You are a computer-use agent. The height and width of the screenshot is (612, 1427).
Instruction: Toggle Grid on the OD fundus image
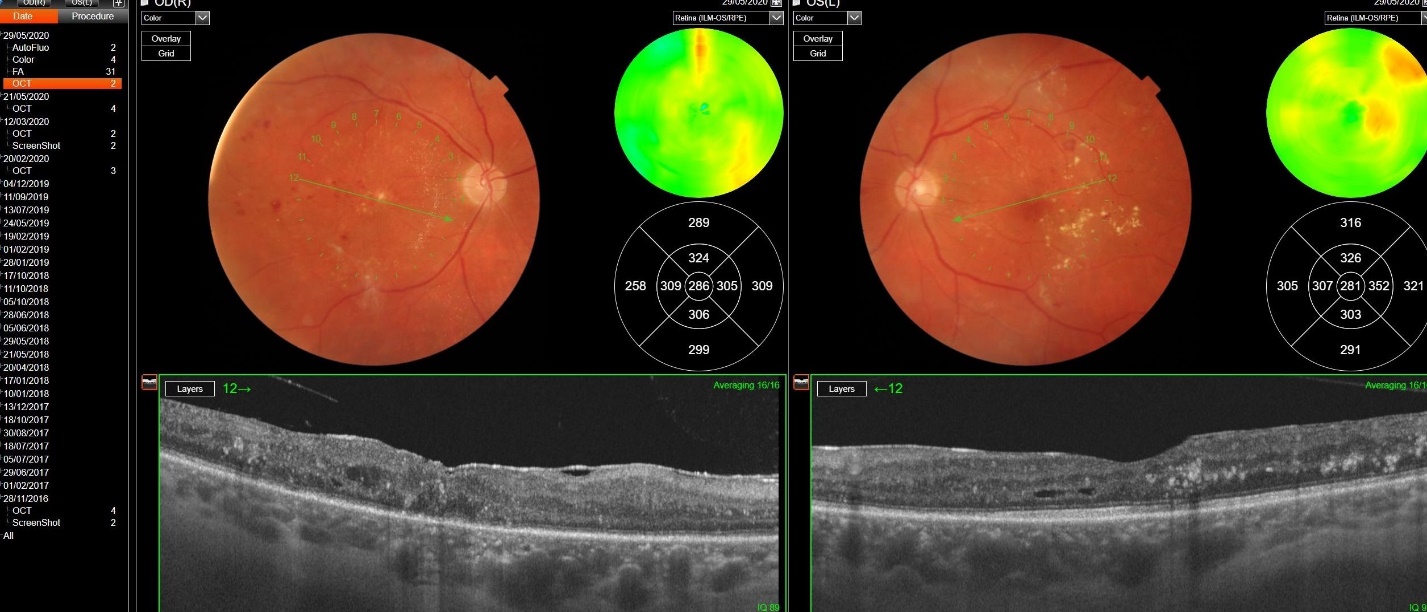[x=166, y=53]
